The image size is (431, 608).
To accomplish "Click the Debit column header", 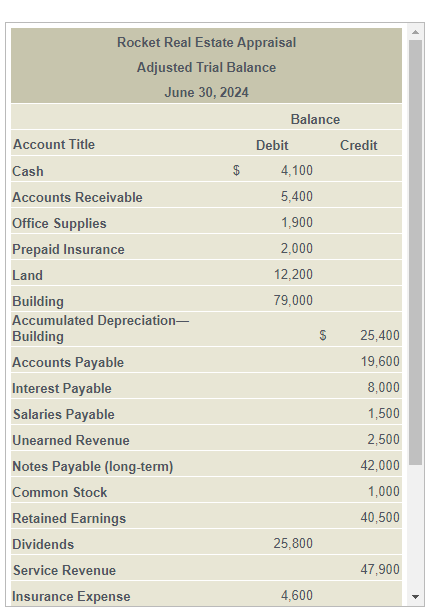I will pyautogui.click(x=272, y=145).
